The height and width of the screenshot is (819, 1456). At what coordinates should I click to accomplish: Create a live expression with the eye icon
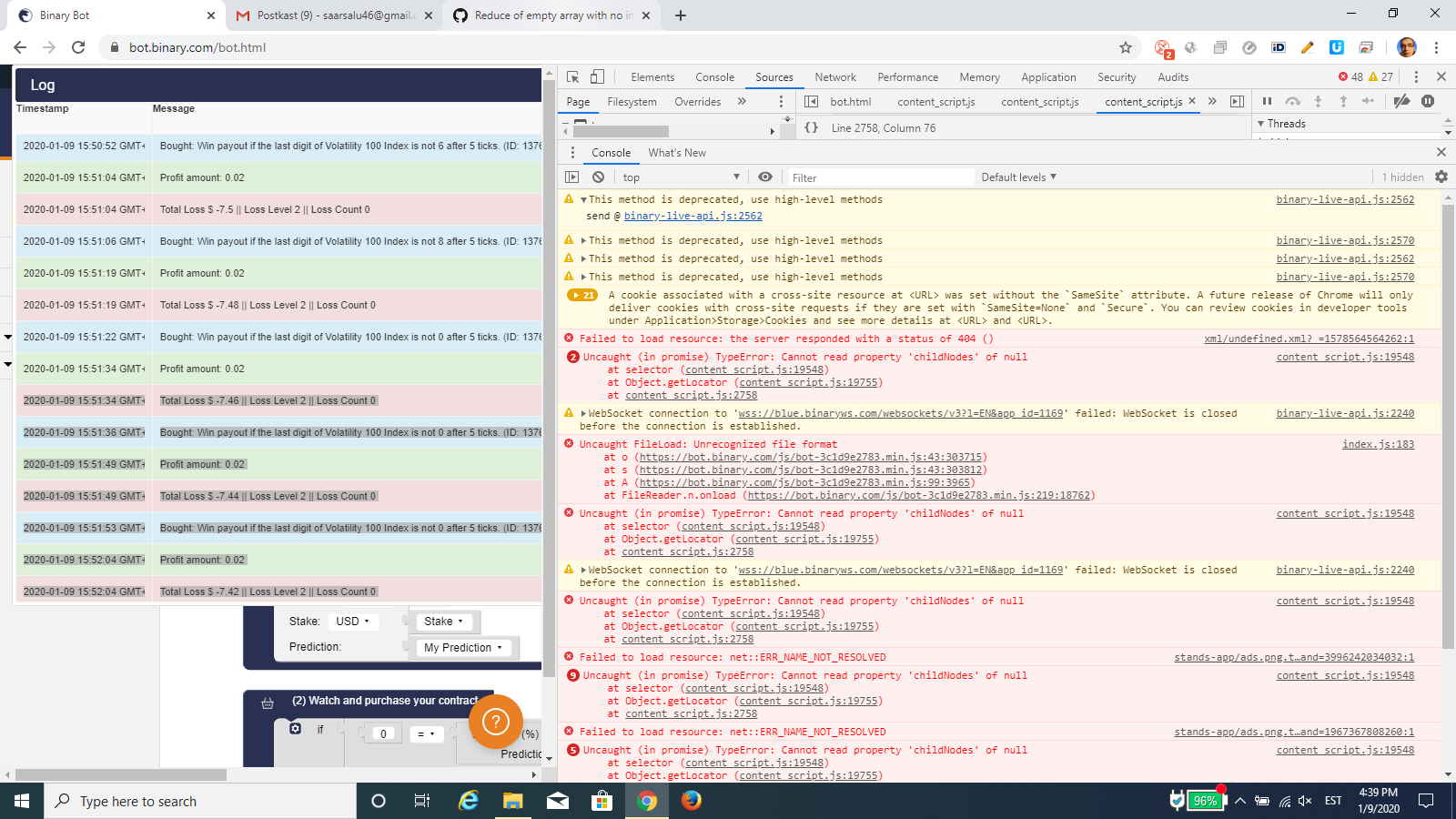tap(764, 177)
